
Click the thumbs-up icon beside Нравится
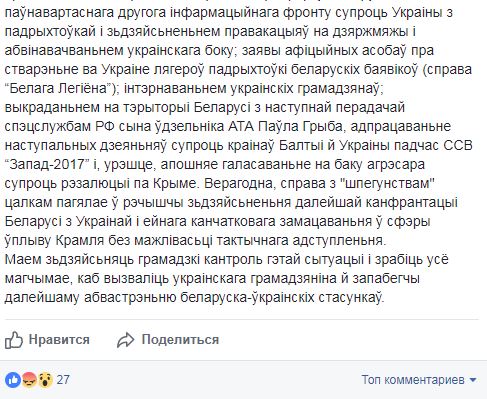14,340
